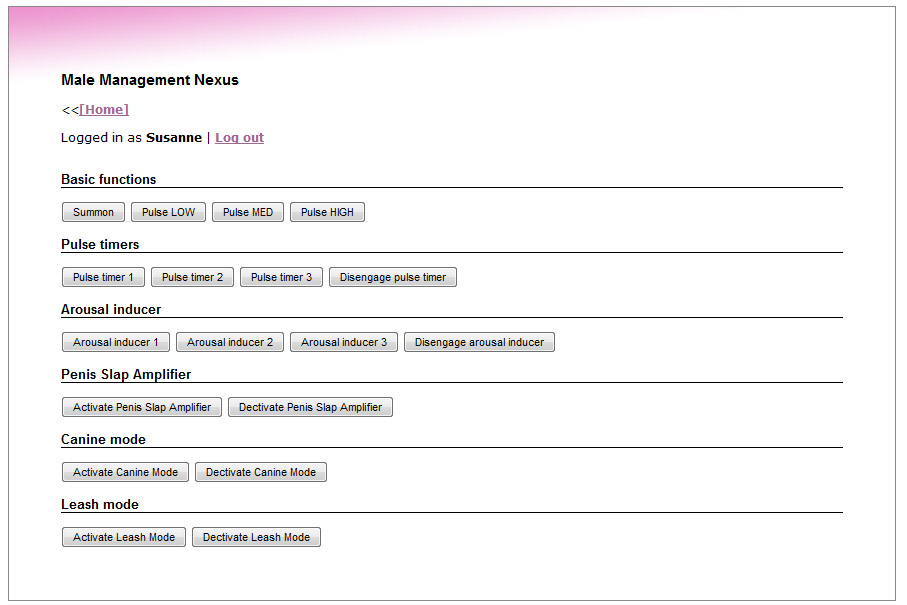The width and height of the screenshot is (907, 605).
Task: Start Pulse timer 1
Action: [x=103, y=277]
